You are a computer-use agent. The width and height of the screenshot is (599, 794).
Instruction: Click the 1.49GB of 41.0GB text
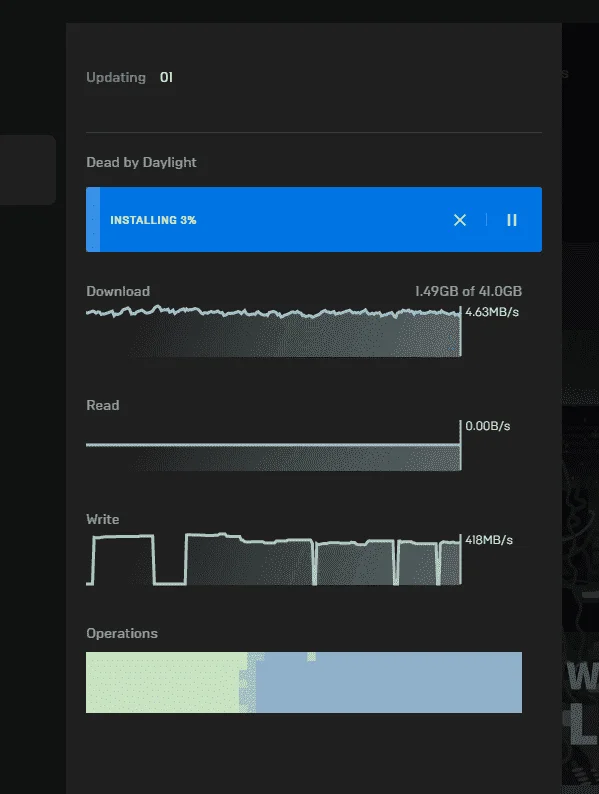[x=468, y=291]
